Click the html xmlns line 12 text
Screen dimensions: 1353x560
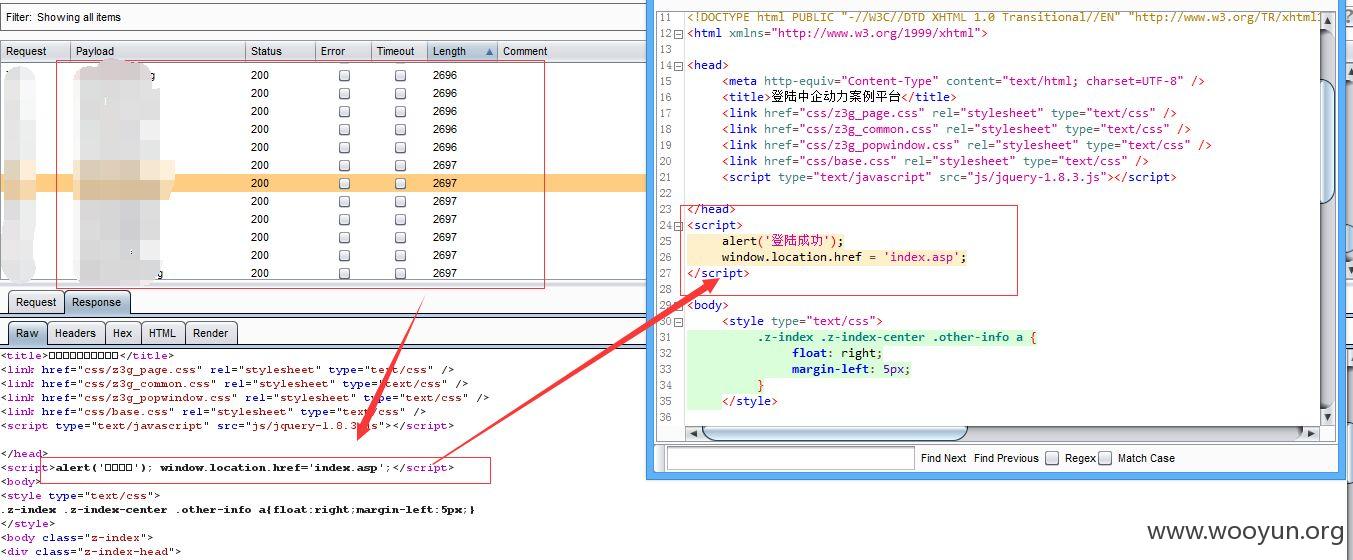pyautogui.click(x=837, y=33)
